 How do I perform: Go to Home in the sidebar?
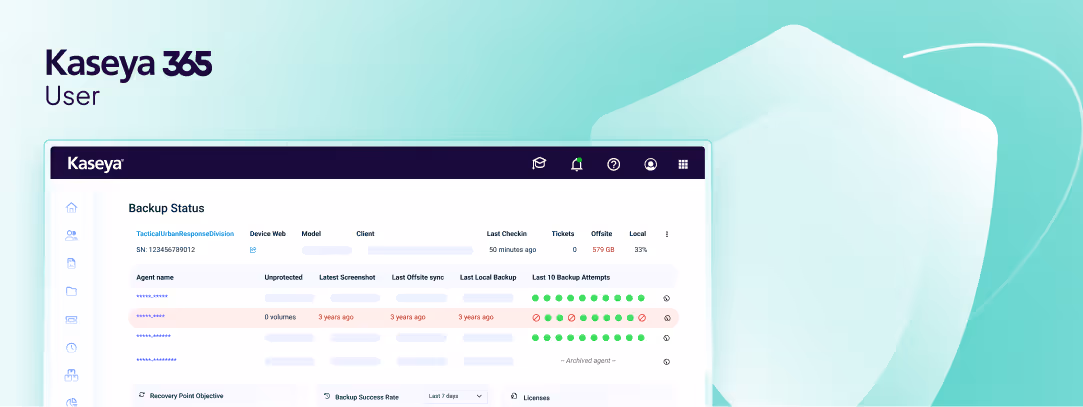tap(71, 207)
